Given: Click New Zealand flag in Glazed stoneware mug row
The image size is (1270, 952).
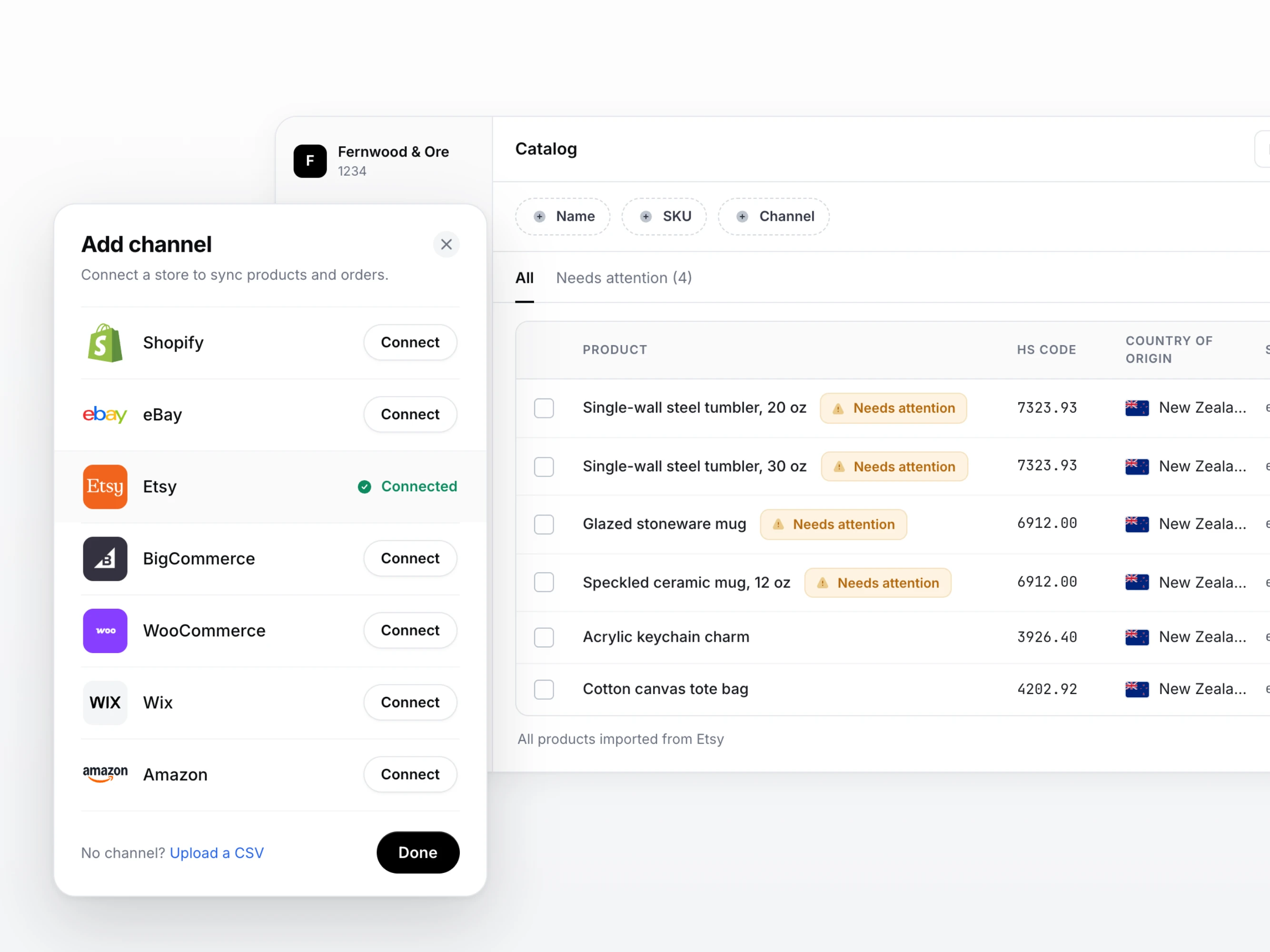Looking at the screenshot, I should click(1137, 524).
